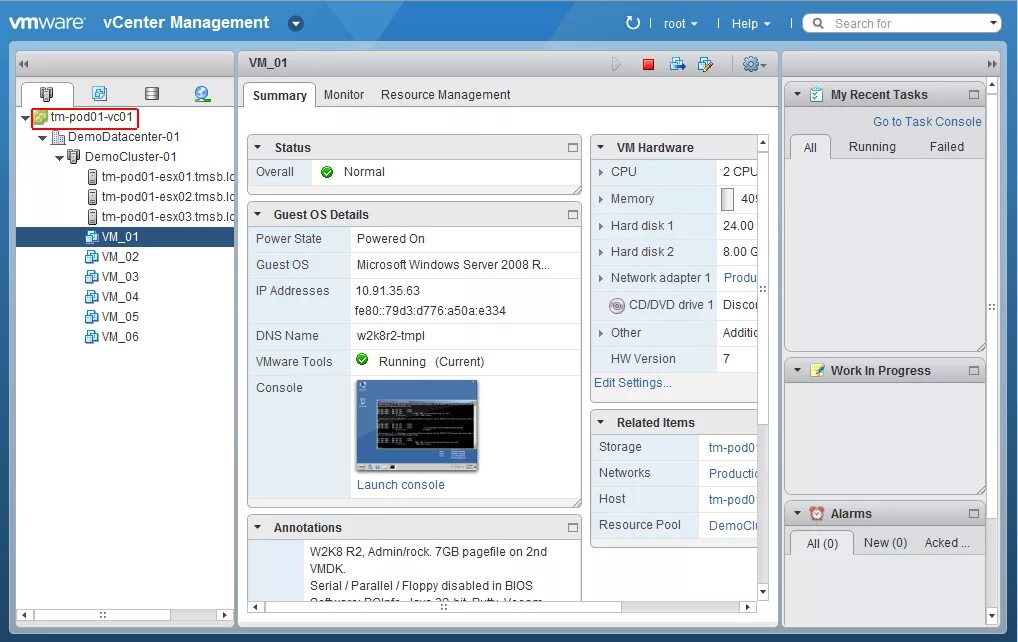
Task: Switch to the Resource Management tab
Action: [x=445, y=95]
